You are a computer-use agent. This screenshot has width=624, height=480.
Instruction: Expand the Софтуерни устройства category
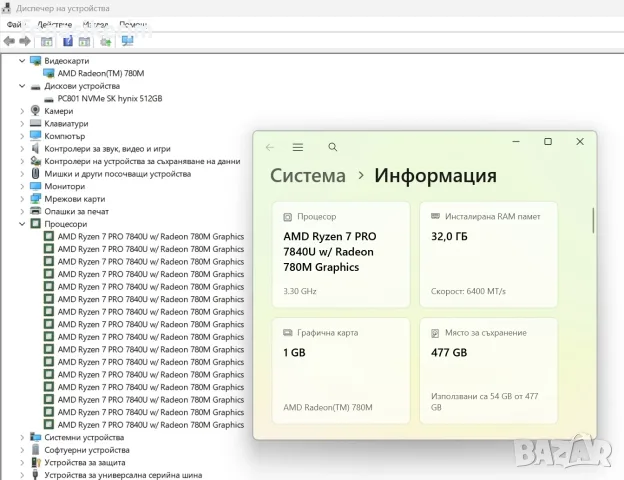point(22,450)
